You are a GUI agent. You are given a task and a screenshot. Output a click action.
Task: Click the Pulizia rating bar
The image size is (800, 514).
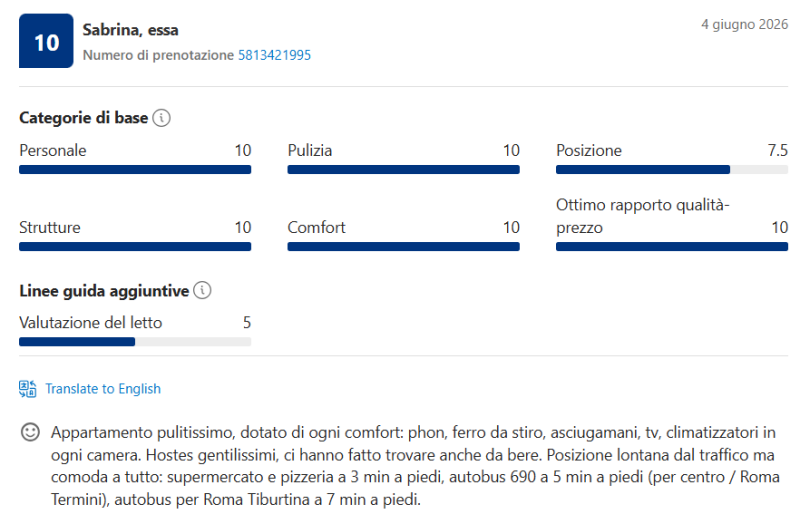[404, 169]
